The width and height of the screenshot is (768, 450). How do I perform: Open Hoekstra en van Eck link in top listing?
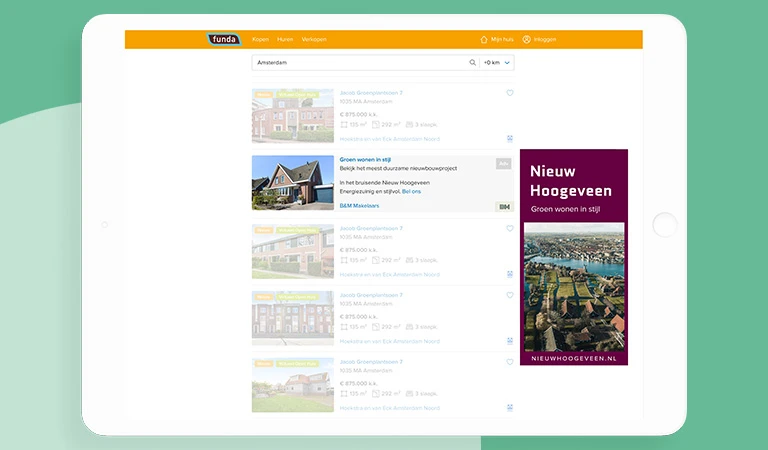[x=390, y=139]
